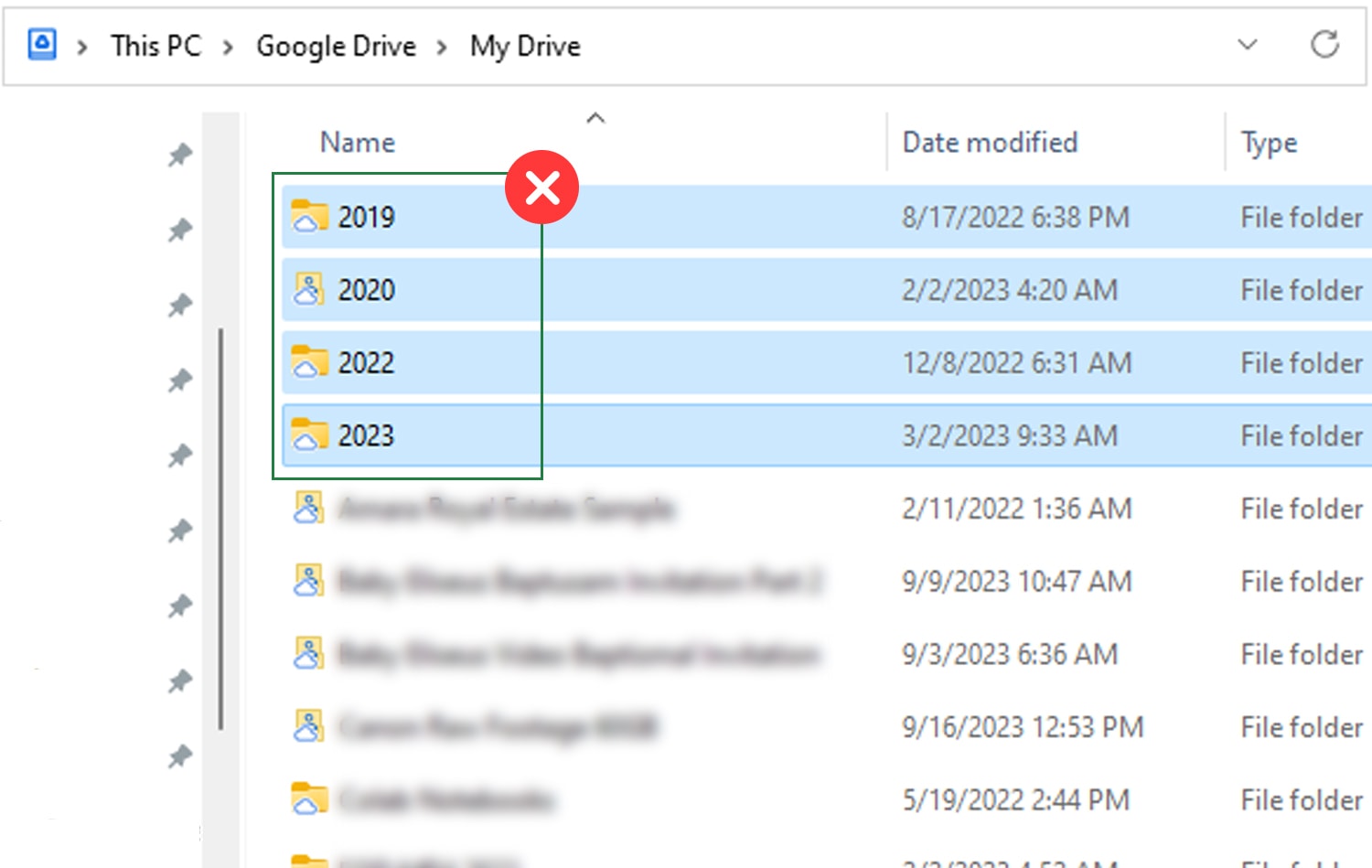This screenshot has height=868, width=1372.
Task: Toggle the second pin icon in the sidebar
Action: tap(180, 230)
